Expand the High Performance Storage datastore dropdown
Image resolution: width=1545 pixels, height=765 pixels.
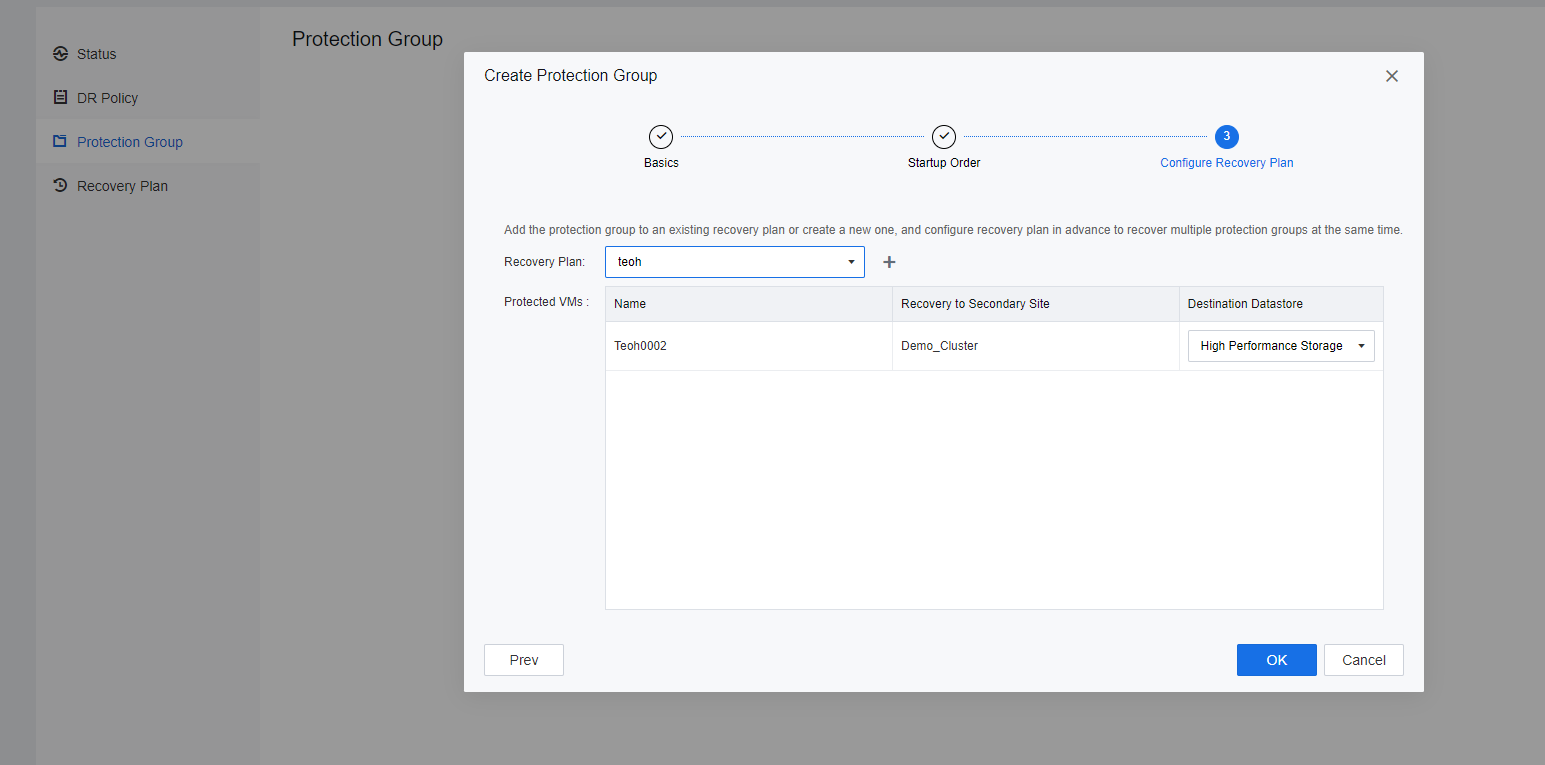(1280, 346)
